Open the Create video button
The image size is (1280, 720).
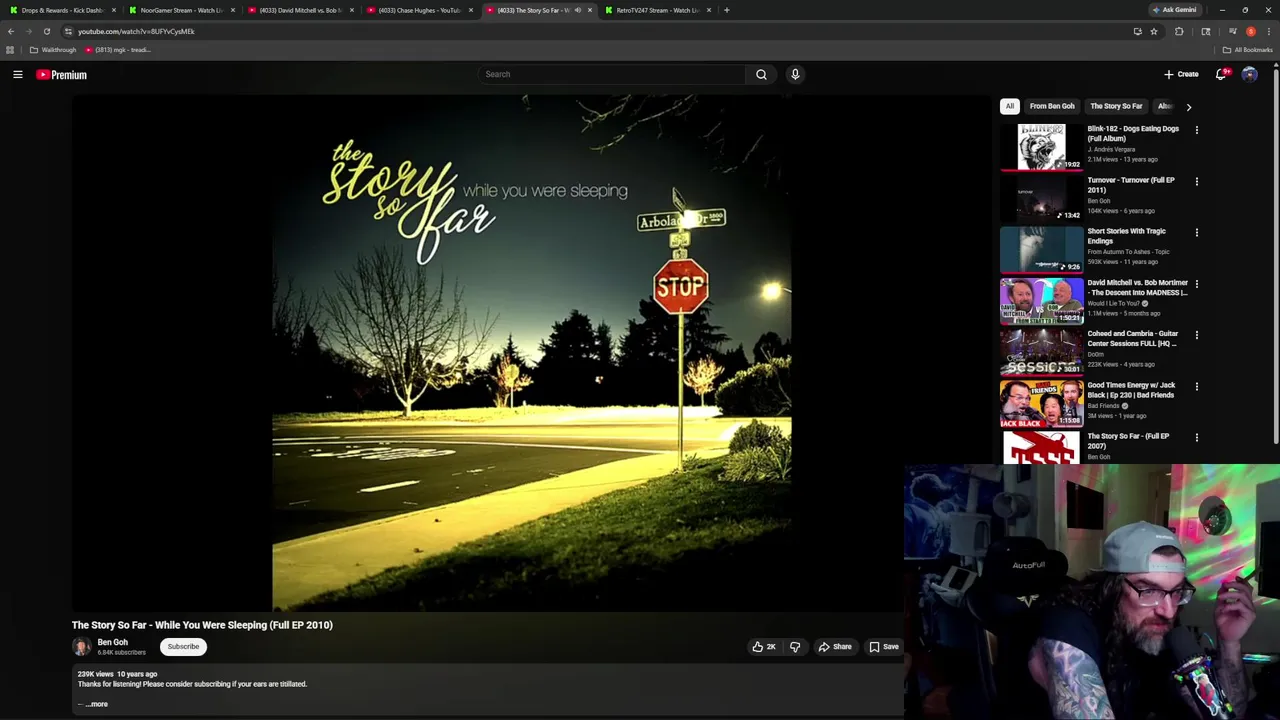point(1181,74)
